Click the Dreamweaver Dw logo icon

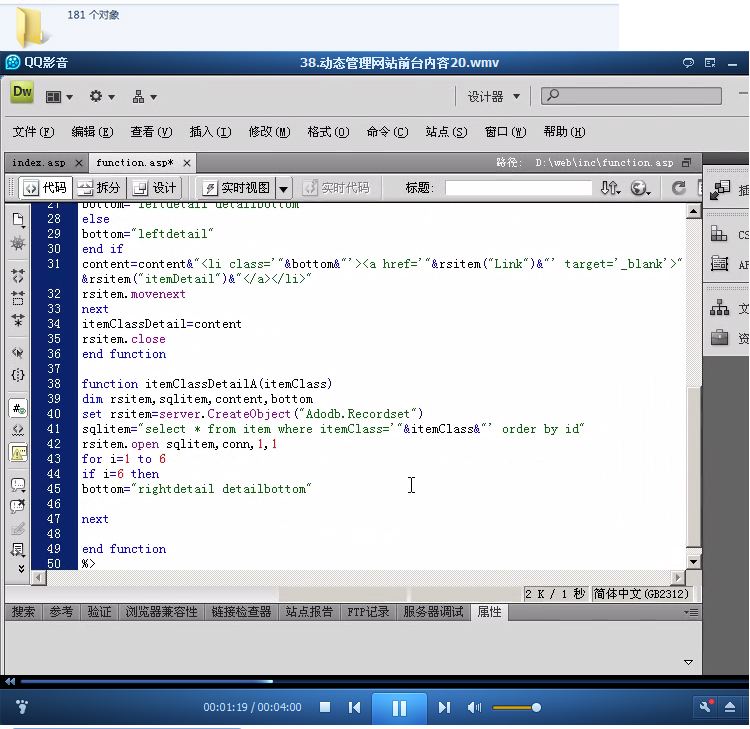point(22,92)
